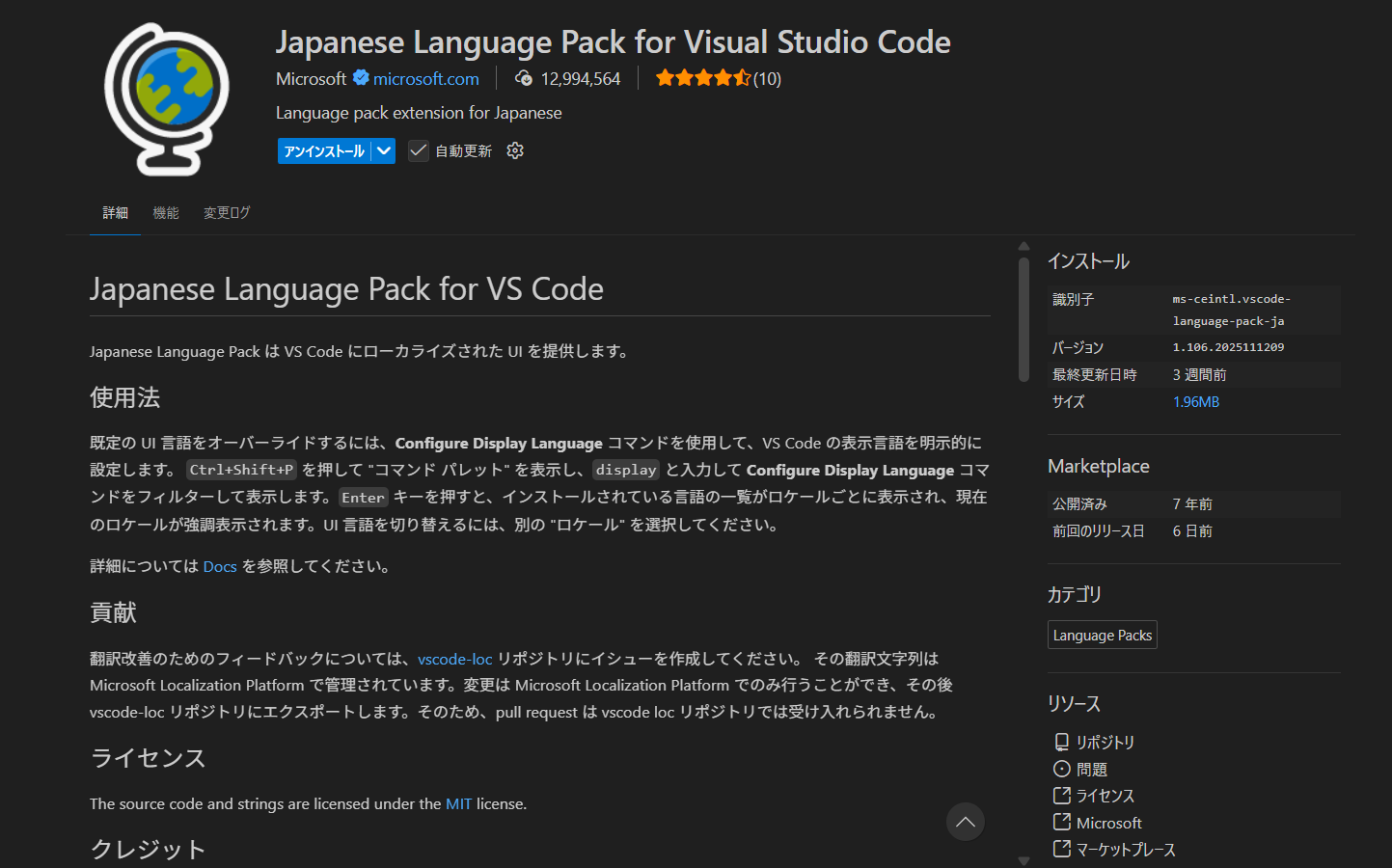Click the globe extension logo icon
This screenshot has width=1392, height=868.
(167, 98)
